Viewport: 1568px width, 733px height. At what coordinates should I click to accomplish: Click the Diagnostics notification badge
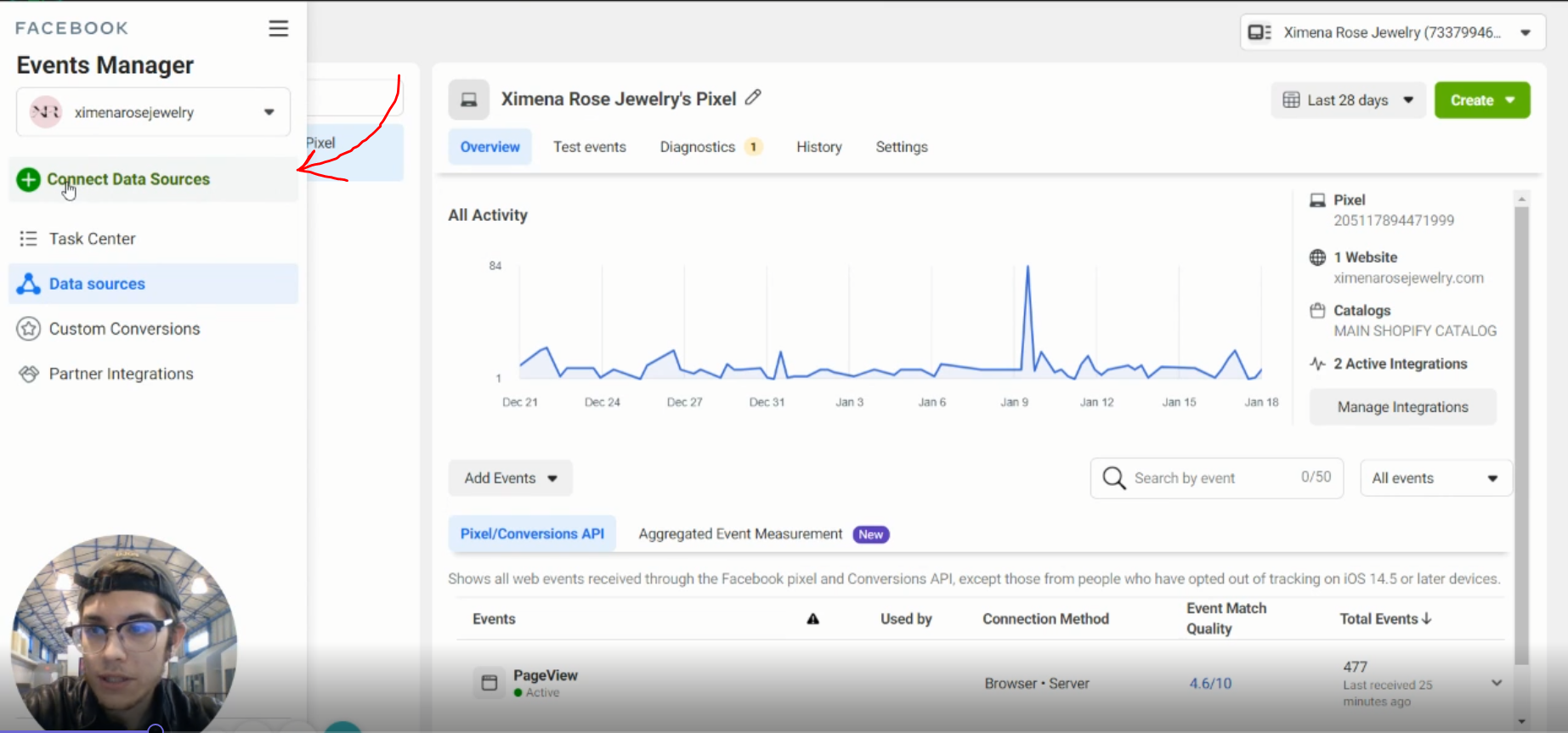pyautogui.click(x=753, y=147)
